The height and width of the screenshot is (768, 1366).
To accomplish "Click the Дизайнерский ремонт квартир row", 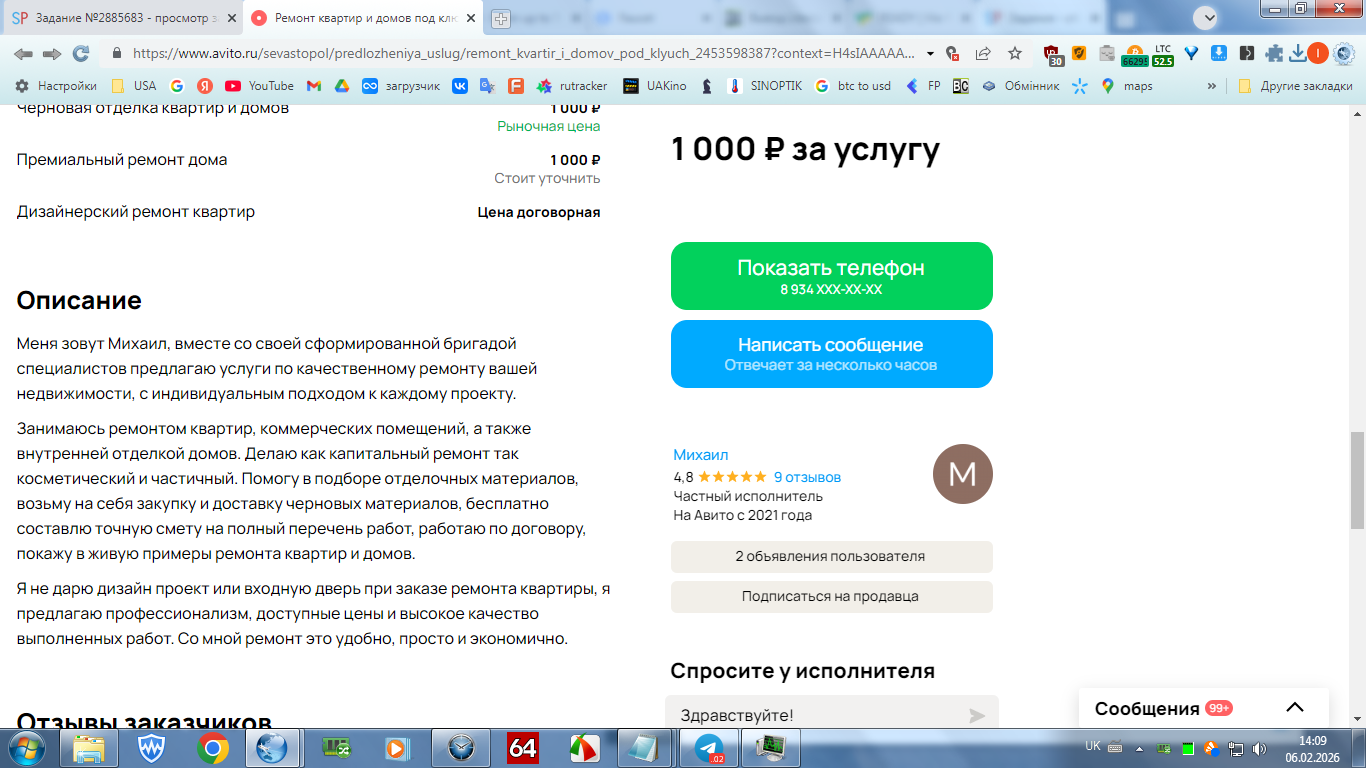I will [x=309, y=212].
